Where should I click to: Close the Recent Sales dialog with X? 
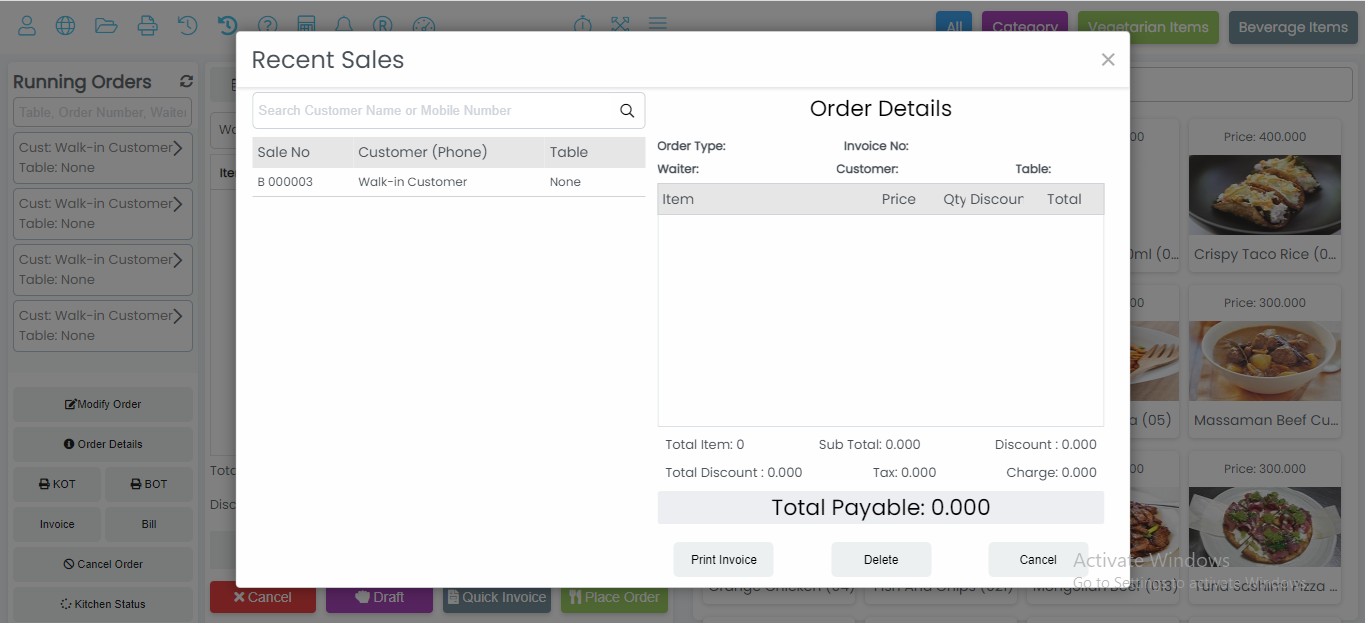(1107, 60)
